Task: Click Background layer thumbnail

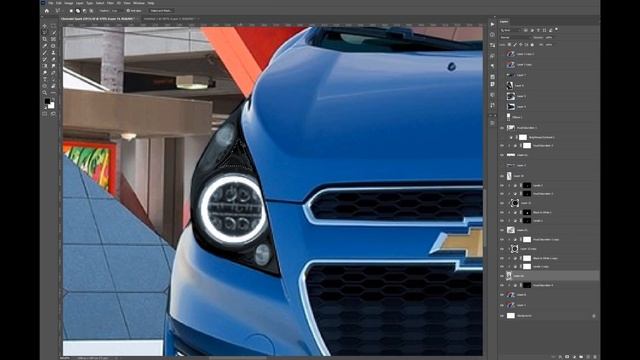Action: click(x=511, y=316)
